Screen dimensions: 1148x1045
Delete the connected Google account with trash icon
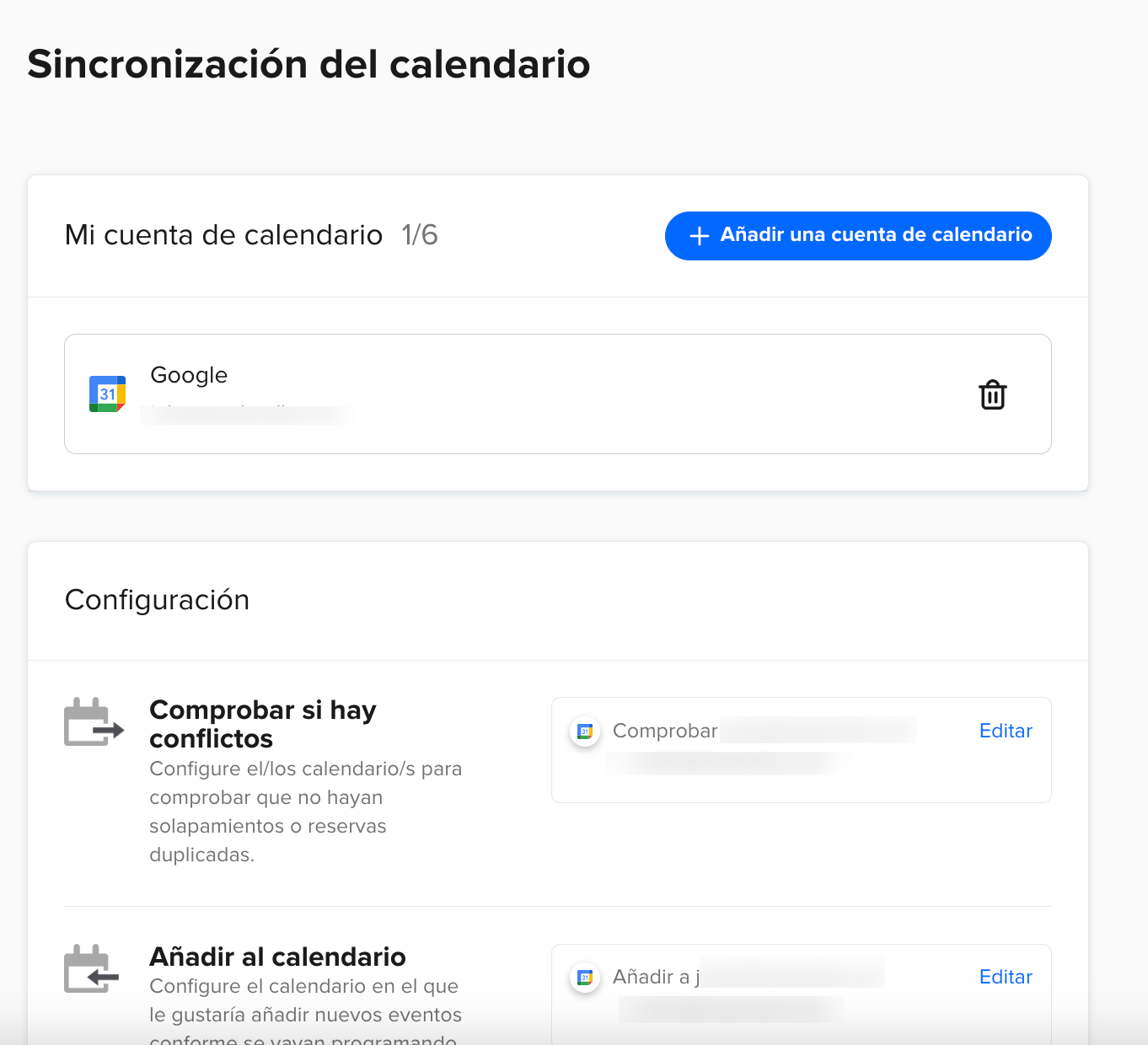pyautogui.click(x=993, y=394)
